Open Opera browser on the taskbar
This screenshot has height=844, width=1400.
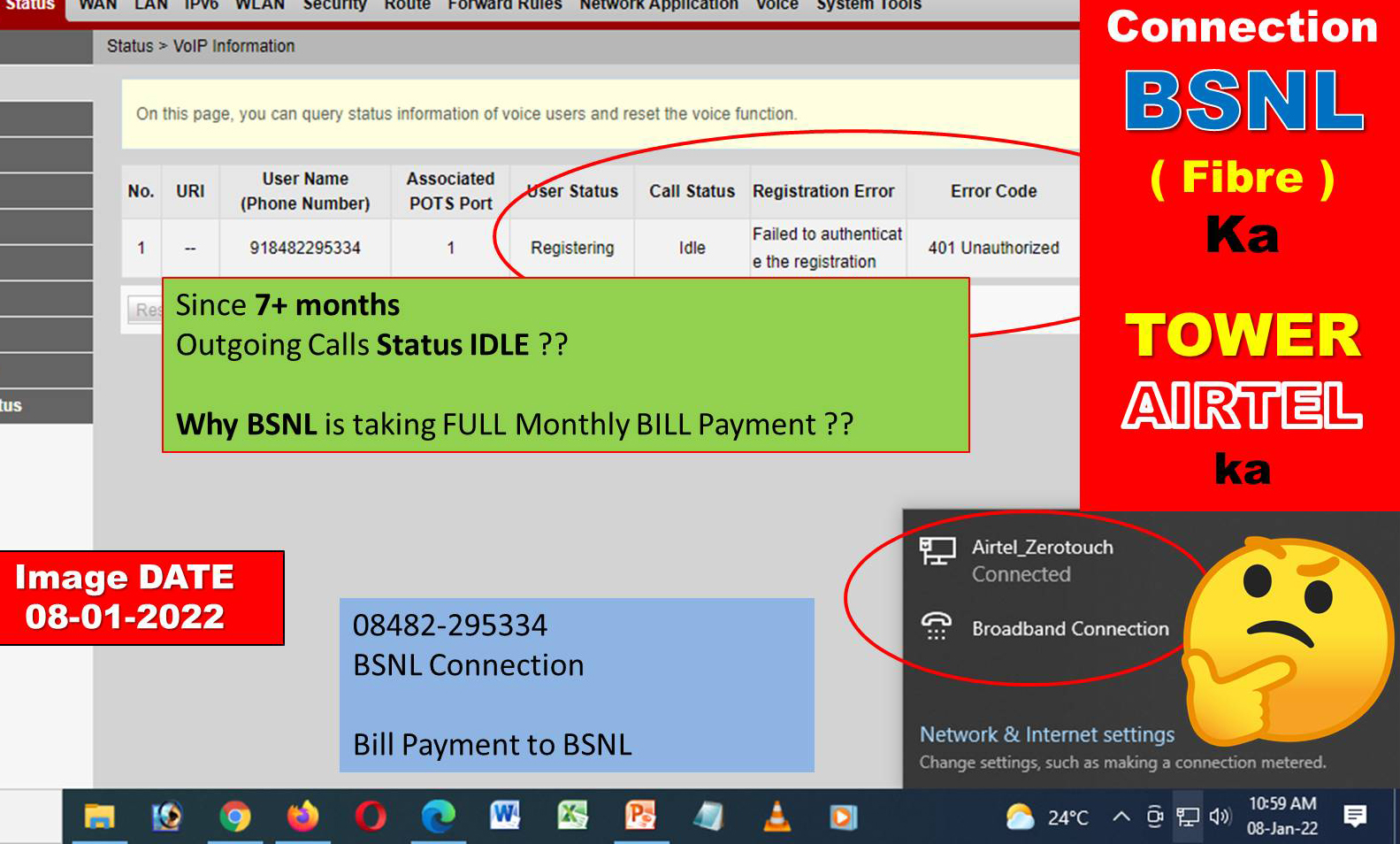coord(371,817)
